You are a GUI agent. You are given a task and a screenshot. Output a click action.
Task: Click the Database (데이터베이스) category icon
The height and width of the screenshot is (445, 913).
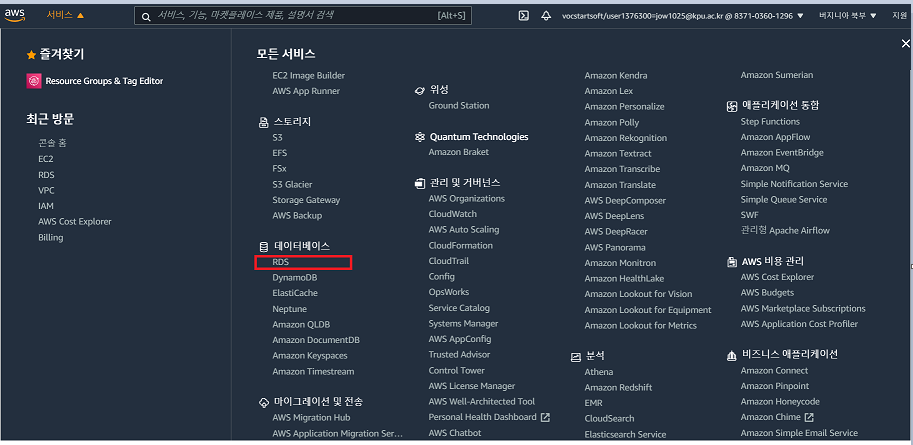pos(263,247)
